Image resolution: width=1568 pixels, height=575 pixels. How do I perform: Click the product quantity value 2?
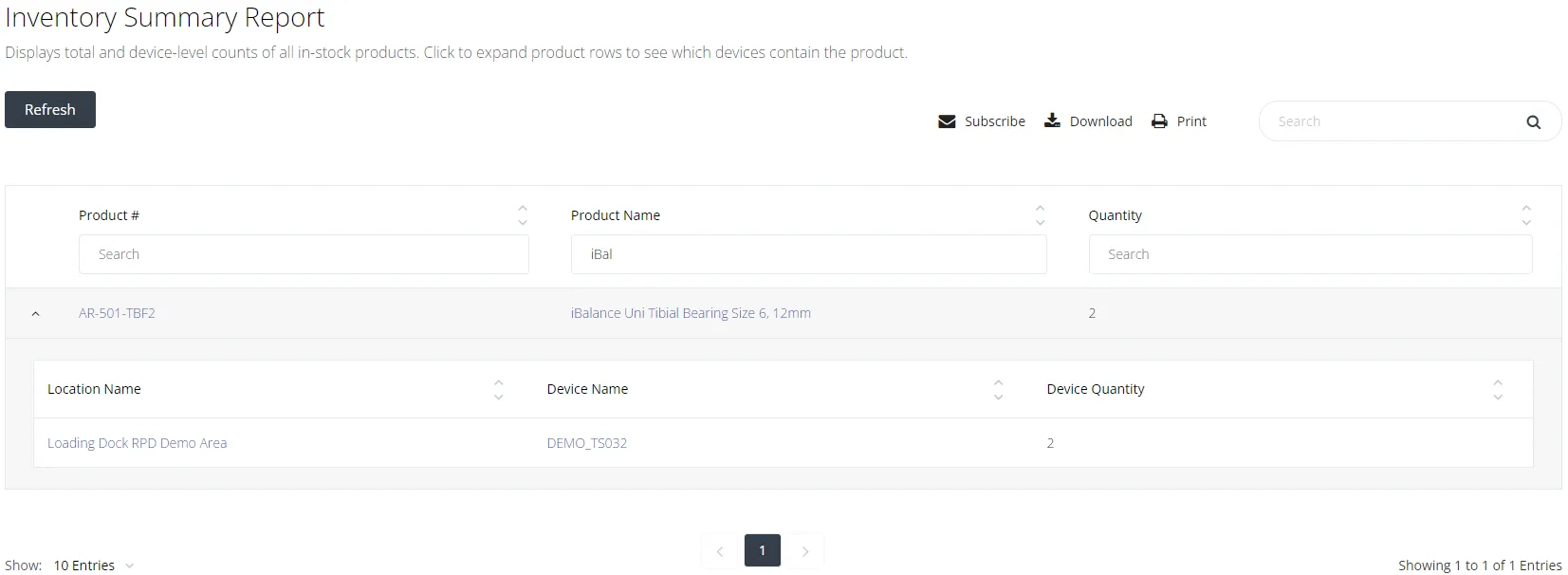click(1093, 313)
